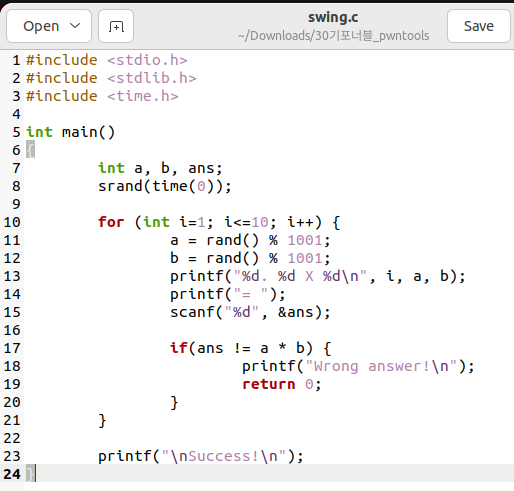The image size is (514, 491).
Task: Click line 2 '#include <stdlib.h>'
Action: [x=111, y=78]
